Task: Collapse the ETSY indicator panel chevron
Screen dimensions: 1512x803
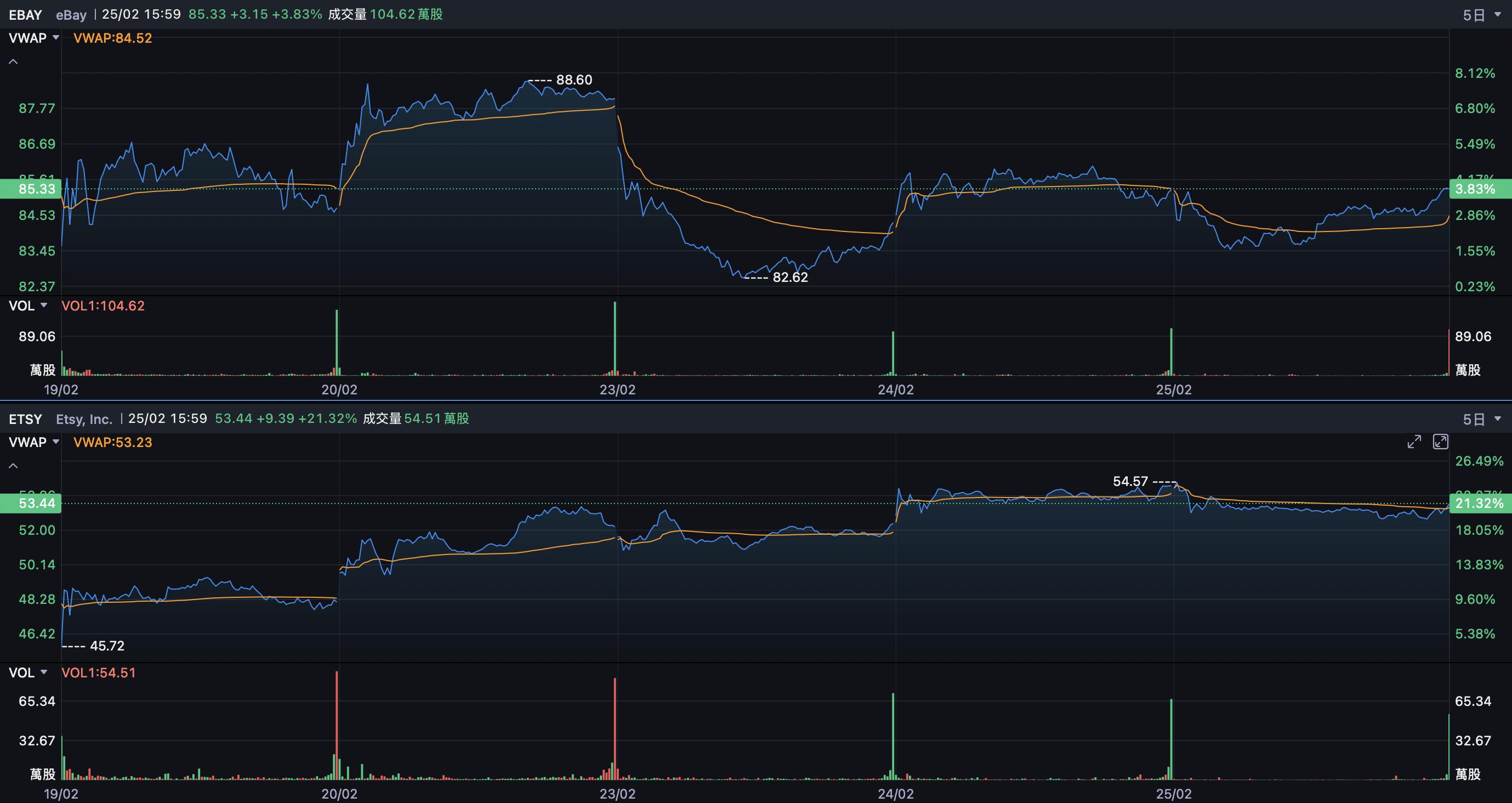Action: tap(13, 466)
